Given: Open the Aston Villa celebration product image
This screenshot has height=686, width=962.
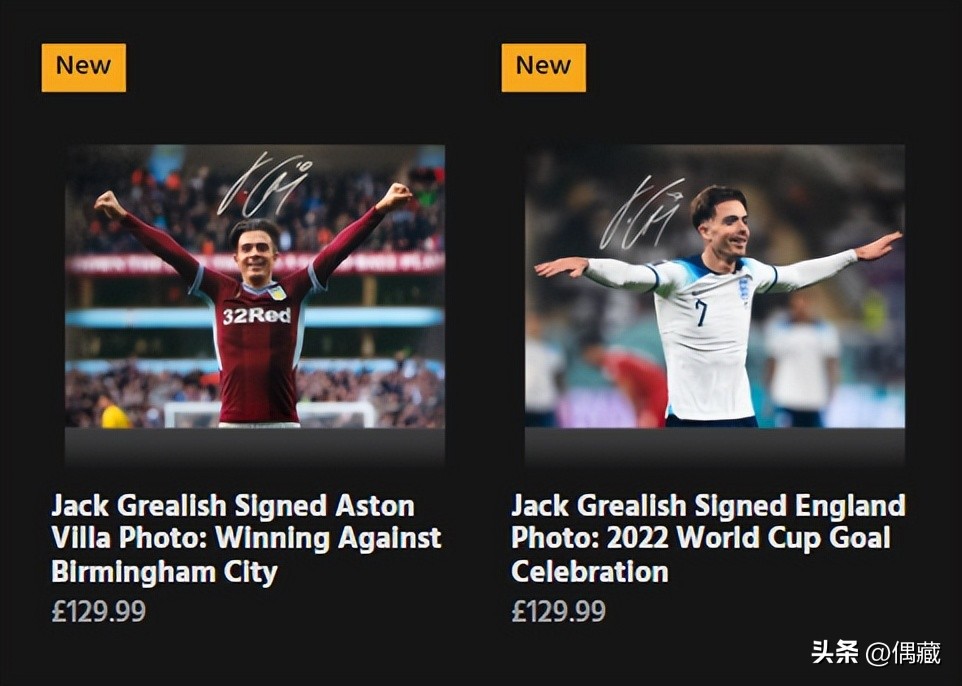Looking at the screenshot, I should point(255,287).
